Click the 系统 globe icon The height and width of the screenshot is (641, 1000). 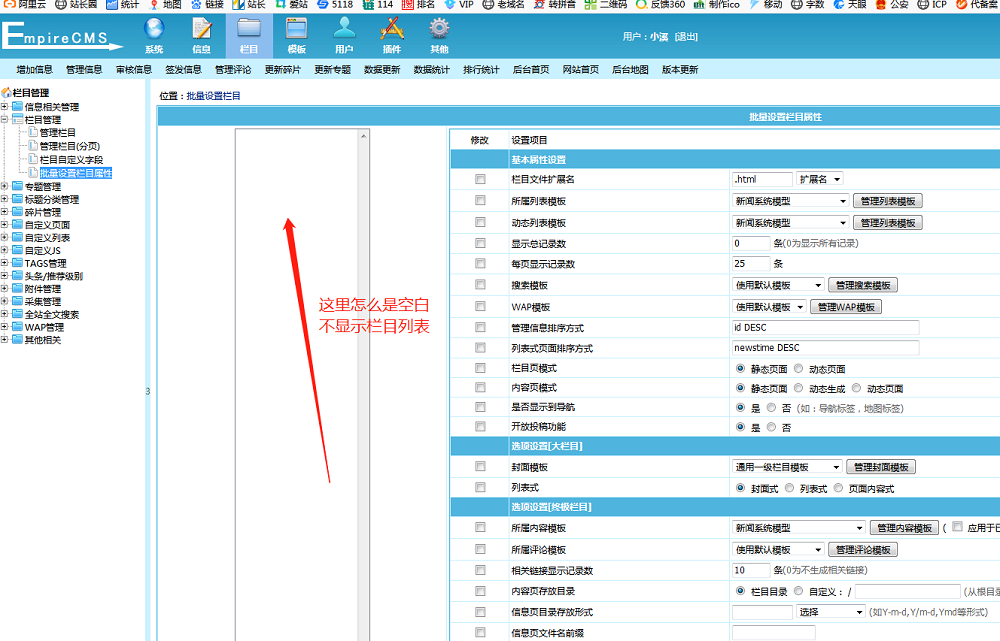click(154, 29)
